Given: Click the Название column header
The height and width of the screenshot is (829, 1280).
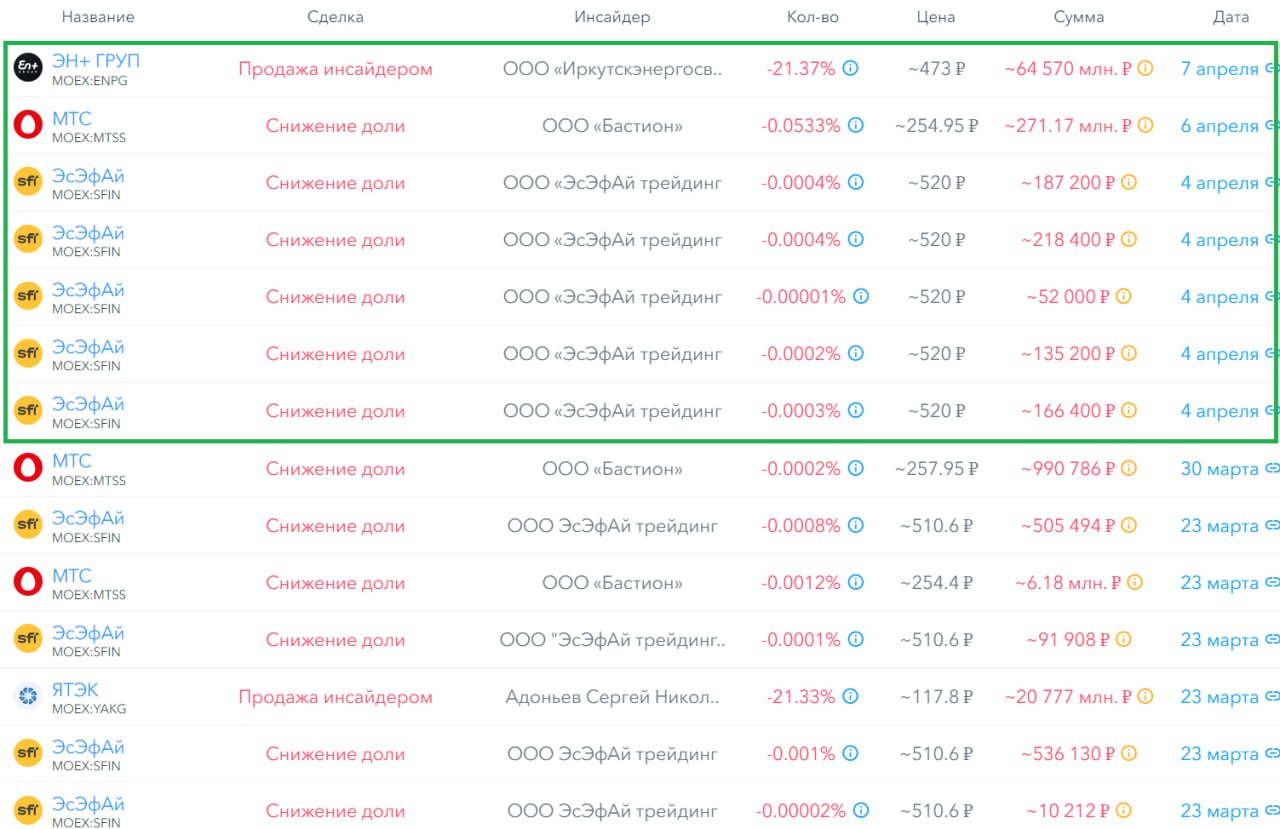Looking at the screenshot, I should tap(98, 17).
